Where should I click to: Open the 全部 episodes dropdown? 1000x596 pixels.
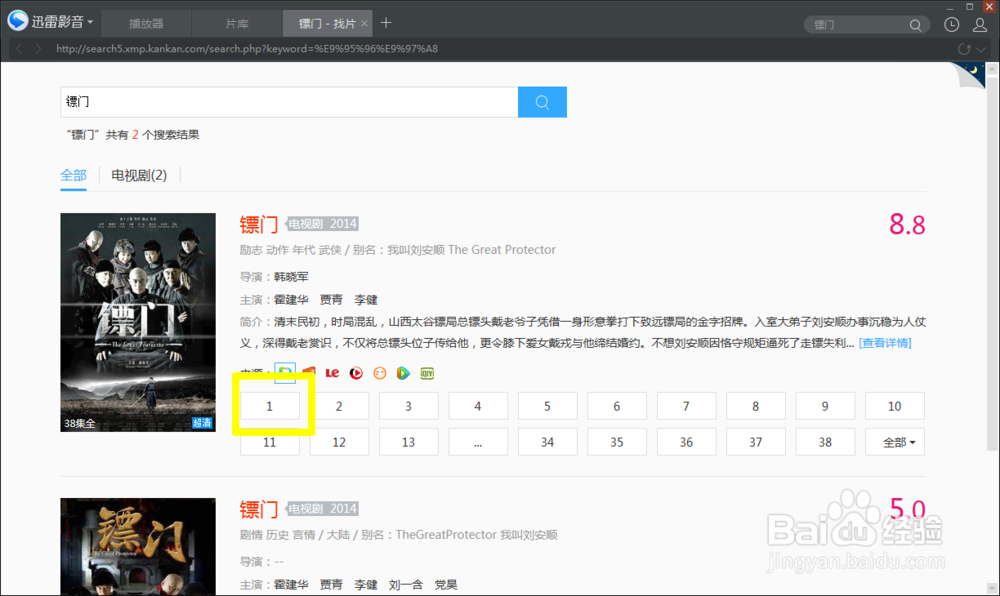tap(895, 442)
